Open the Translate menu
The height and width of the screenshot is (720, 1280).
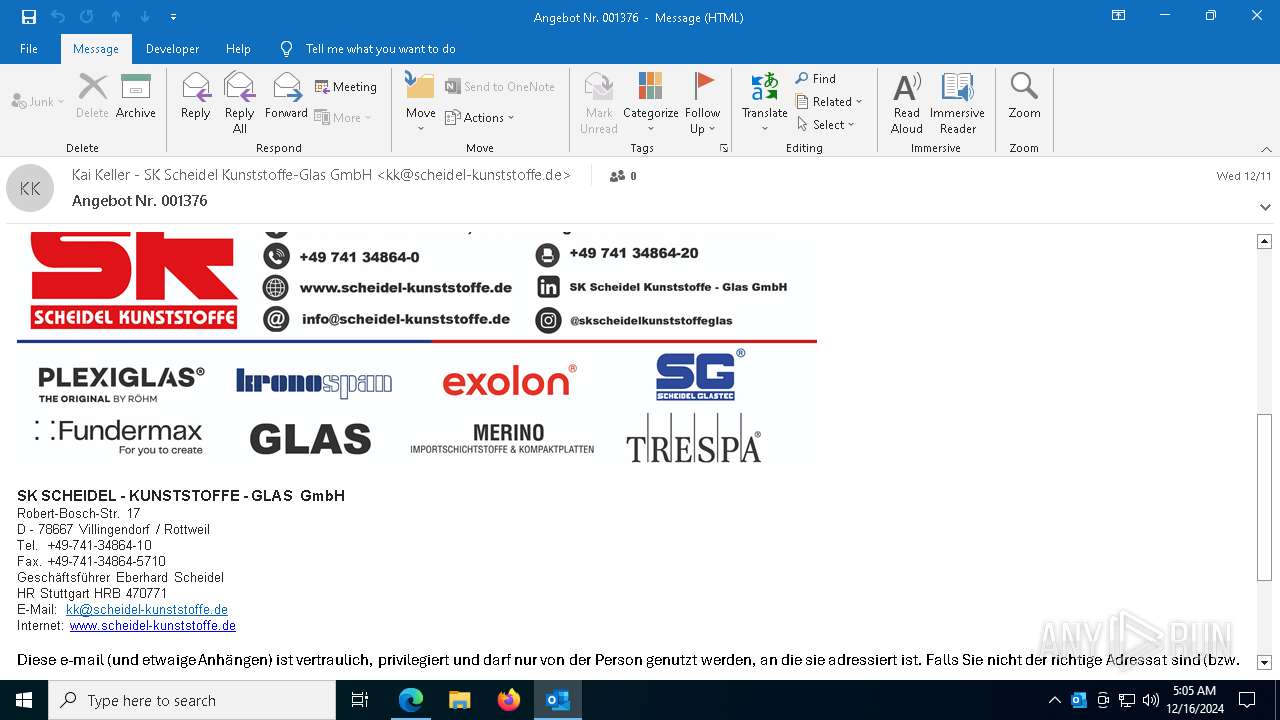click(765, 102)
